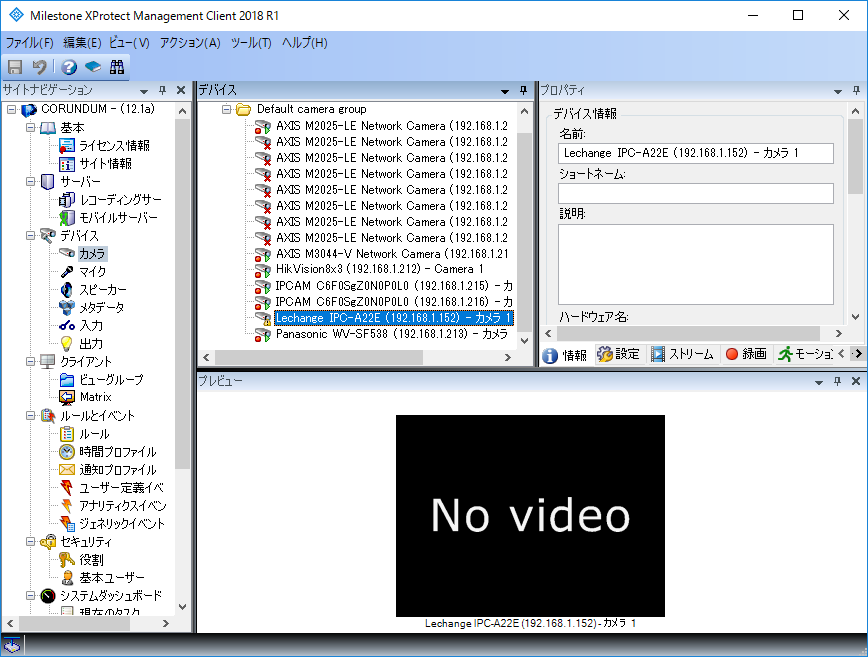Pin the デバイス panel
Image resolution: width=868 pixels, height=657 pixels.
(x=523, y=90)
